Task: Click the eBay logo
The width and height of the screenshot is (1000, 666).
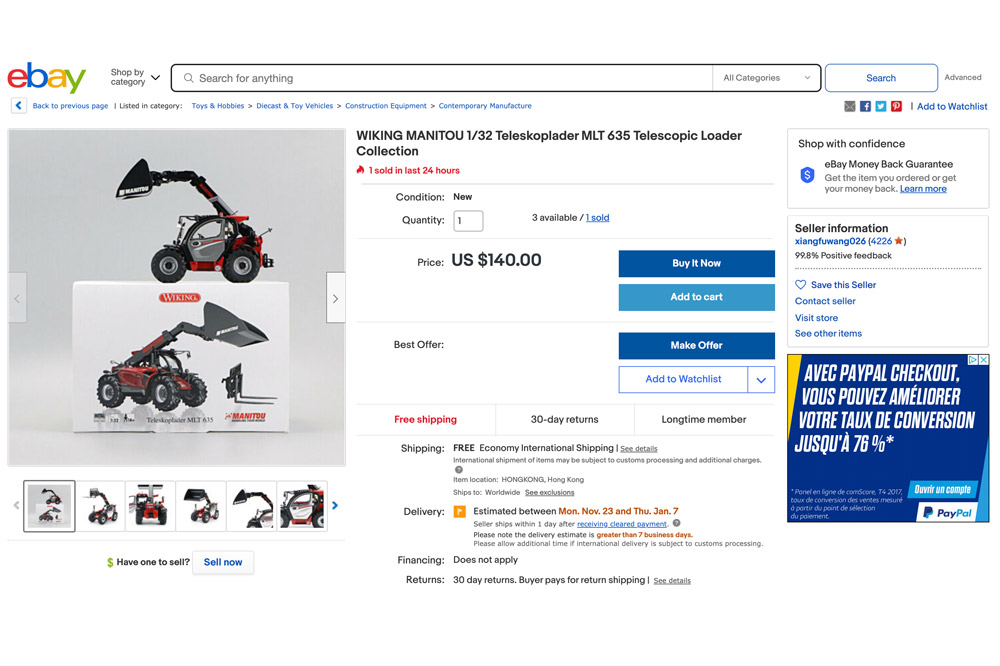Action: (47, 77)
